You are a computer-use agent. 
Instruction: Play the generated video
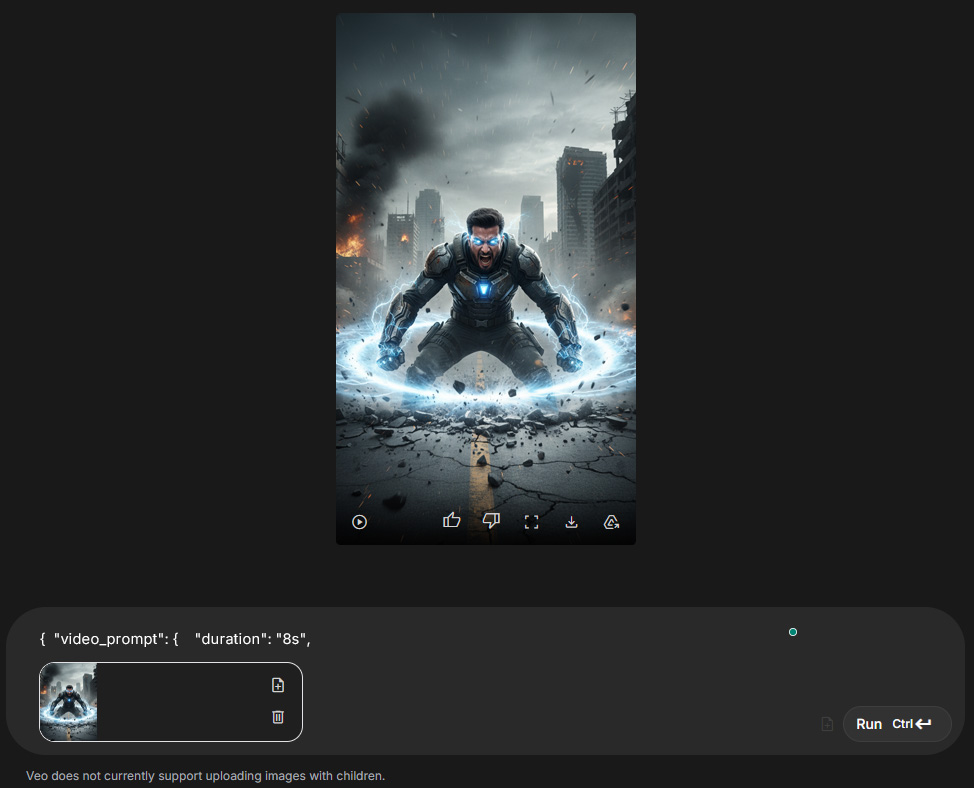[x=360, y=522]
